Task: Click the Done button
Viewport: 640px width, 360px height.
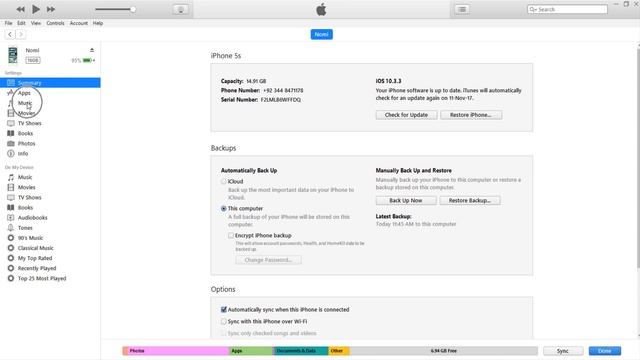Action: [x=604, y=351]
